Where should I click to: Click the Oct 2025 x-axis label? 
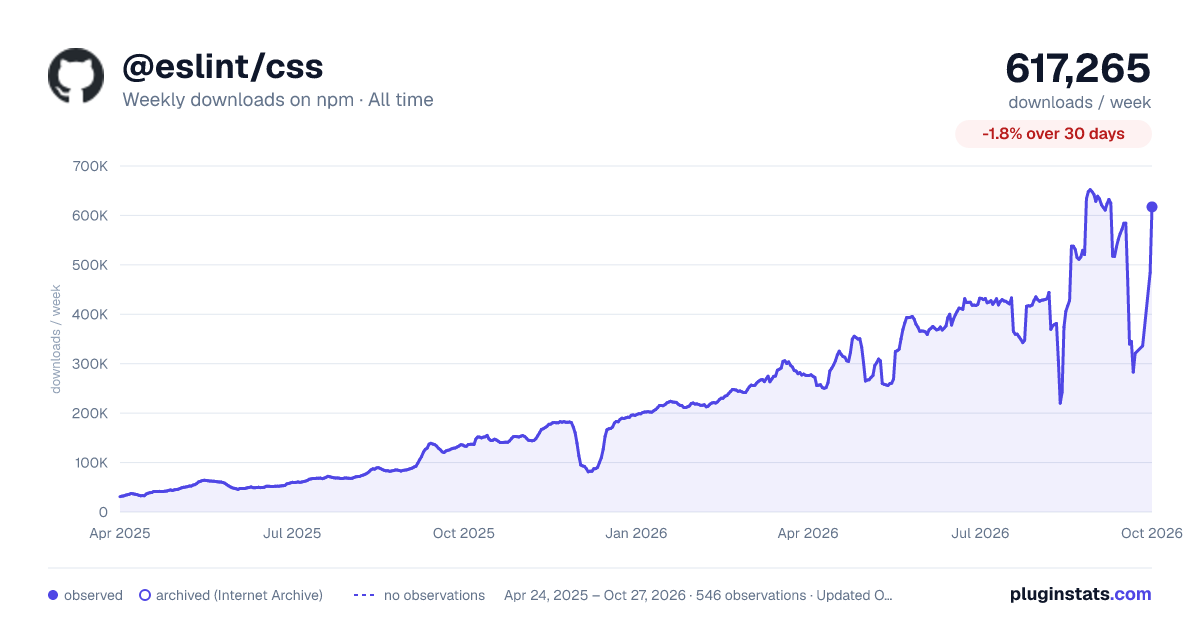pyautogui.click(x=464, y=533)
